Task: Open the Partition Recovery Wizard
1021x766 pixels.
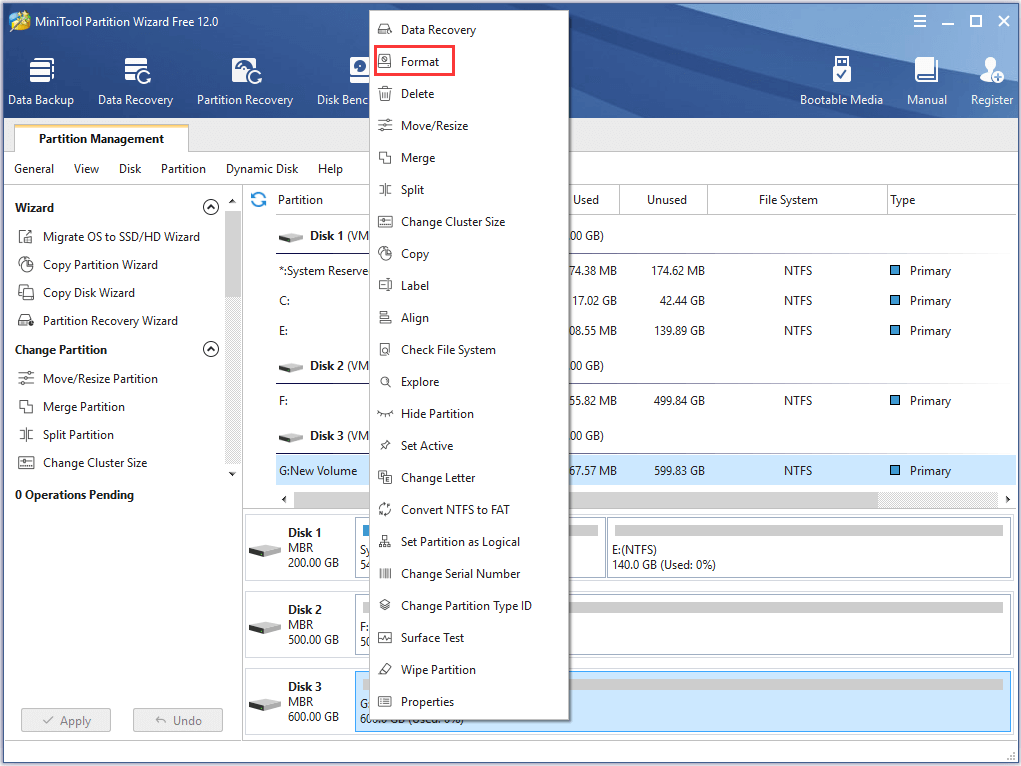Action: click(x=98, y=320)
